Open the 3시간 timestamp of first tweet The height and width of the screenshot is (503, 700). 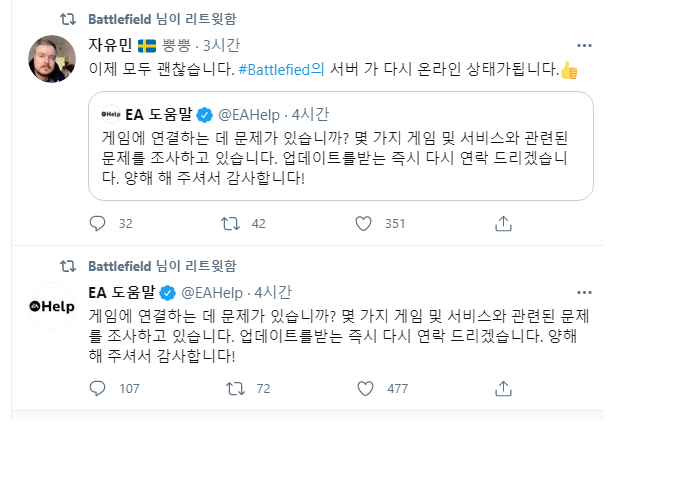click(x=222, y=45)
